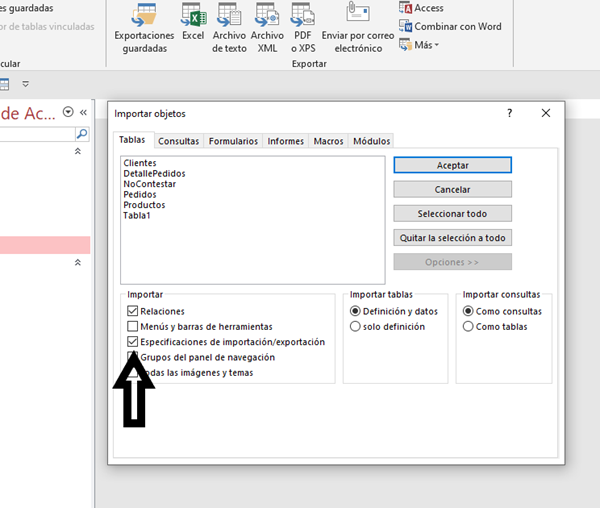600x508 pixels.
Task: Select the solo definición radio button
Action: pos(355,327)
